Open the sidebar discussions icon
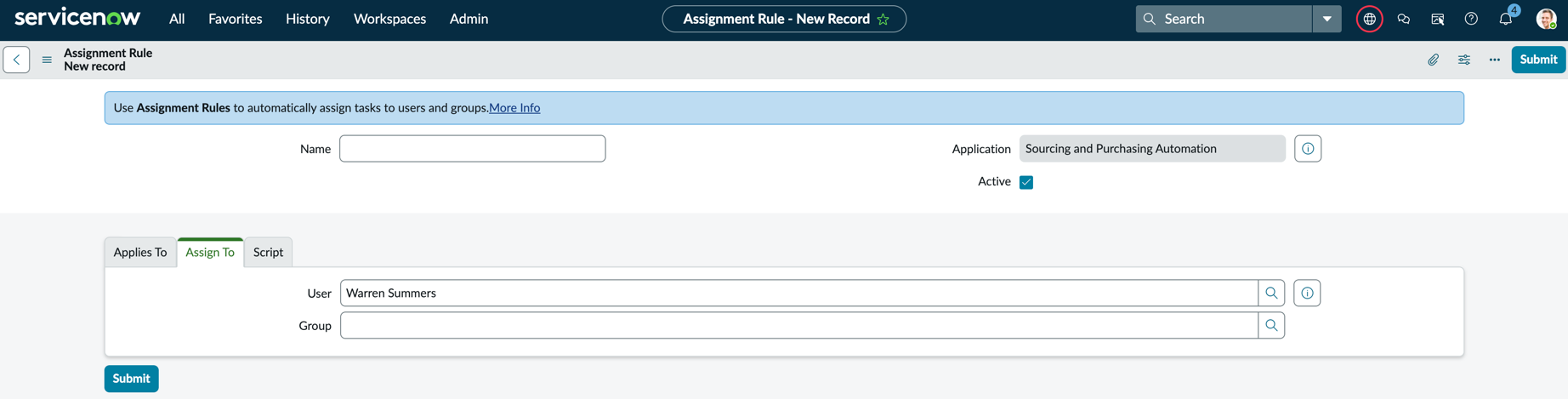The width and height of the screenshot is (1568, 399). coord(1438,19)
